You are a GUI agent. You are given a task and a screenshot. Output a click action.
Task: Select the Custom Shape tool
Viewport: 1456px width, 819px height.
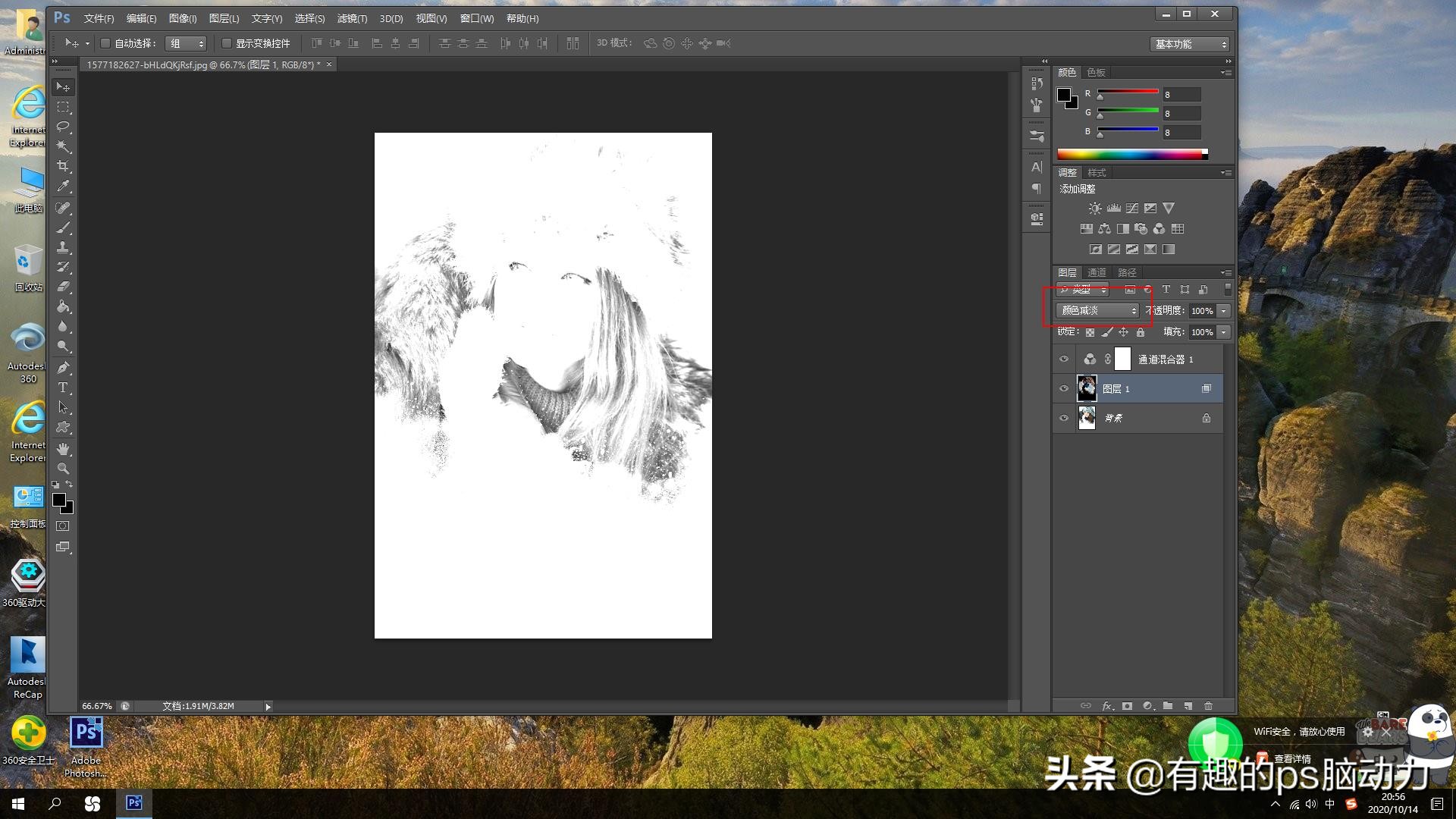[63, 427]
